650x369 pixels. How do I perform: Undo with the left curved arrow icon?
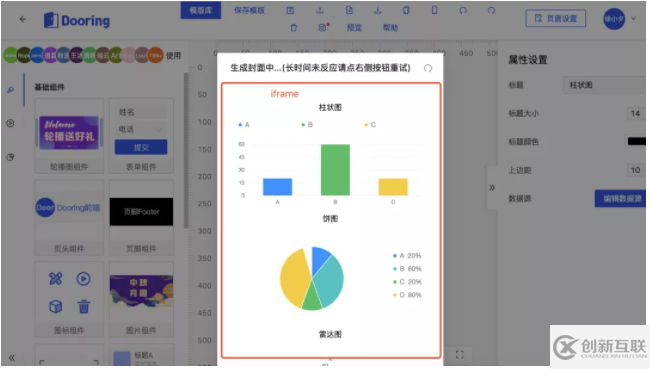pos(463,10)
